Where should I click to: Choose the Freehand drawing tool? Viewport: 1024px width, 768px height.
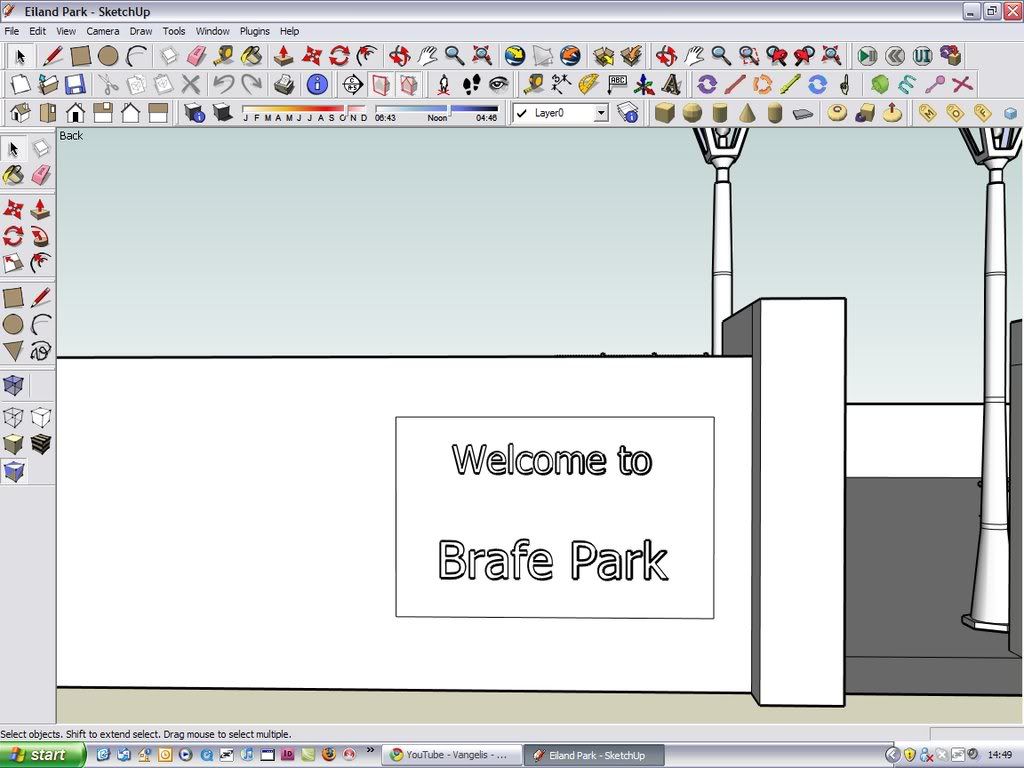(x=40, y=351)
